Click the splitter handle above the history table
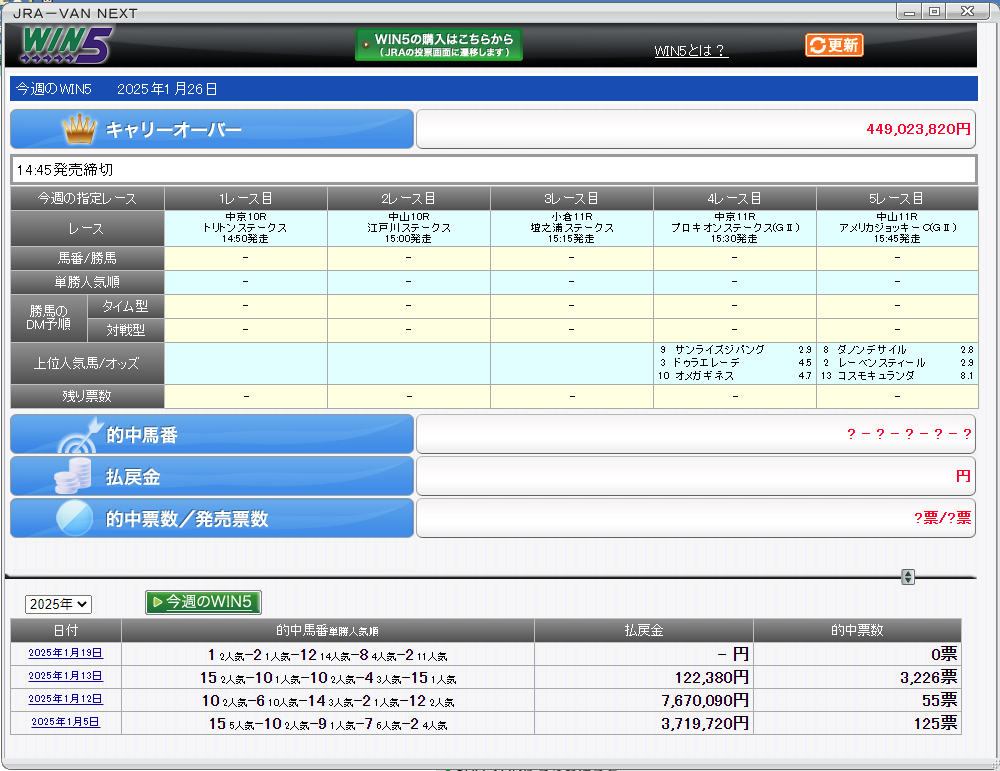Screen dimensions: 1000x771 [x=908, y=576]
